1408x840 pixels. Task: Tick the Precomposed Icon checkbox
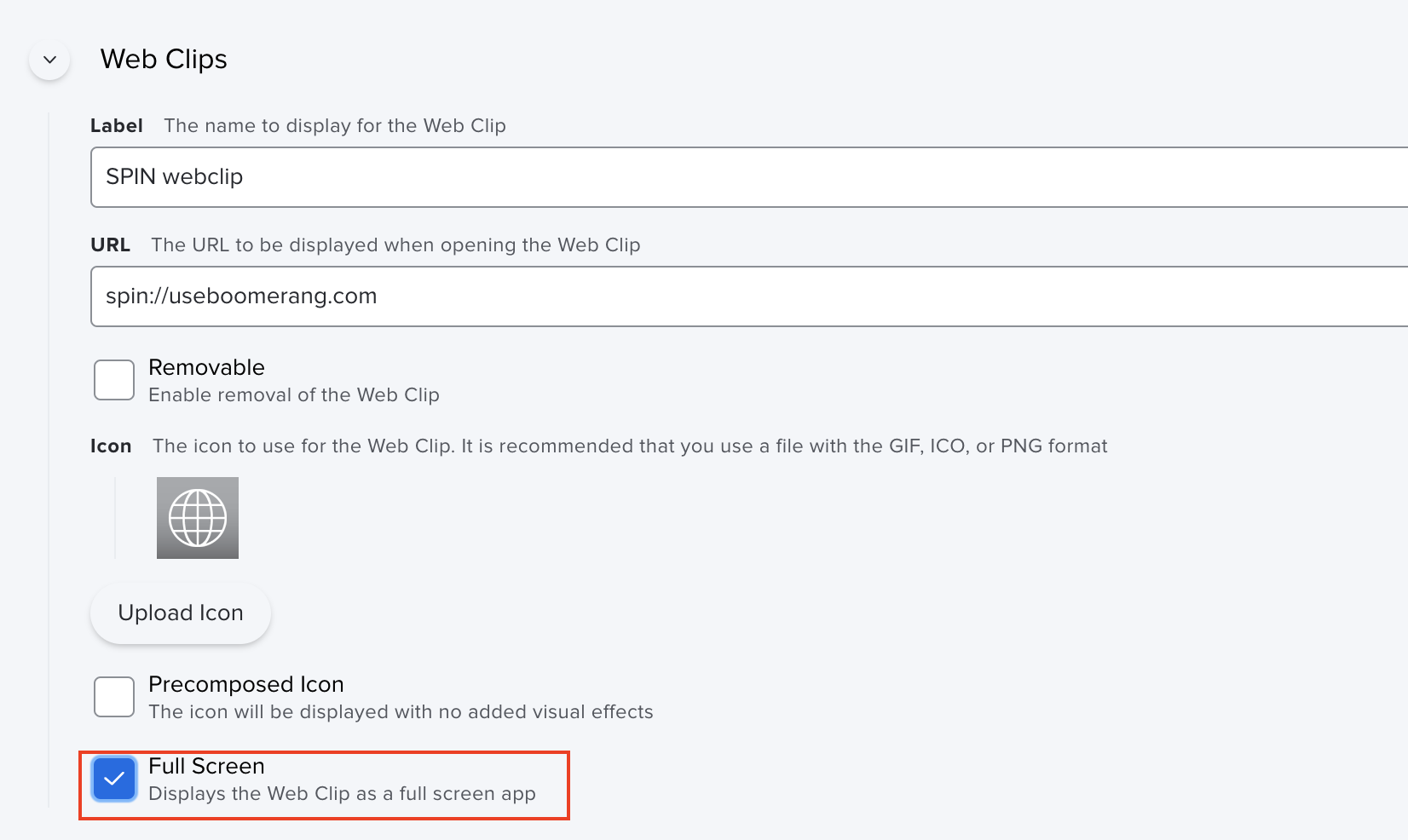114,697
